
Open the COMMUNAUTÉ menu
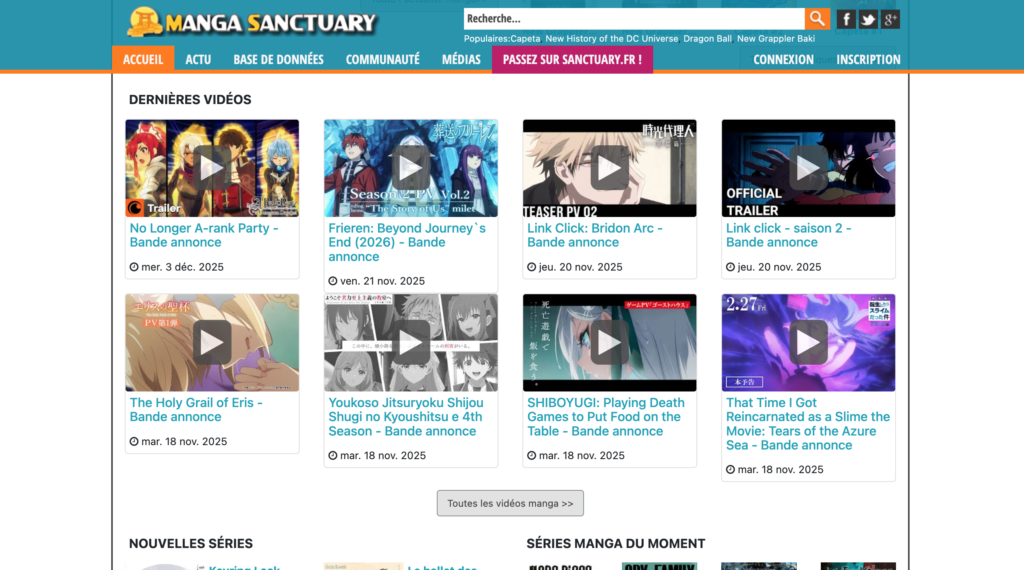click(x=383, y=59)
